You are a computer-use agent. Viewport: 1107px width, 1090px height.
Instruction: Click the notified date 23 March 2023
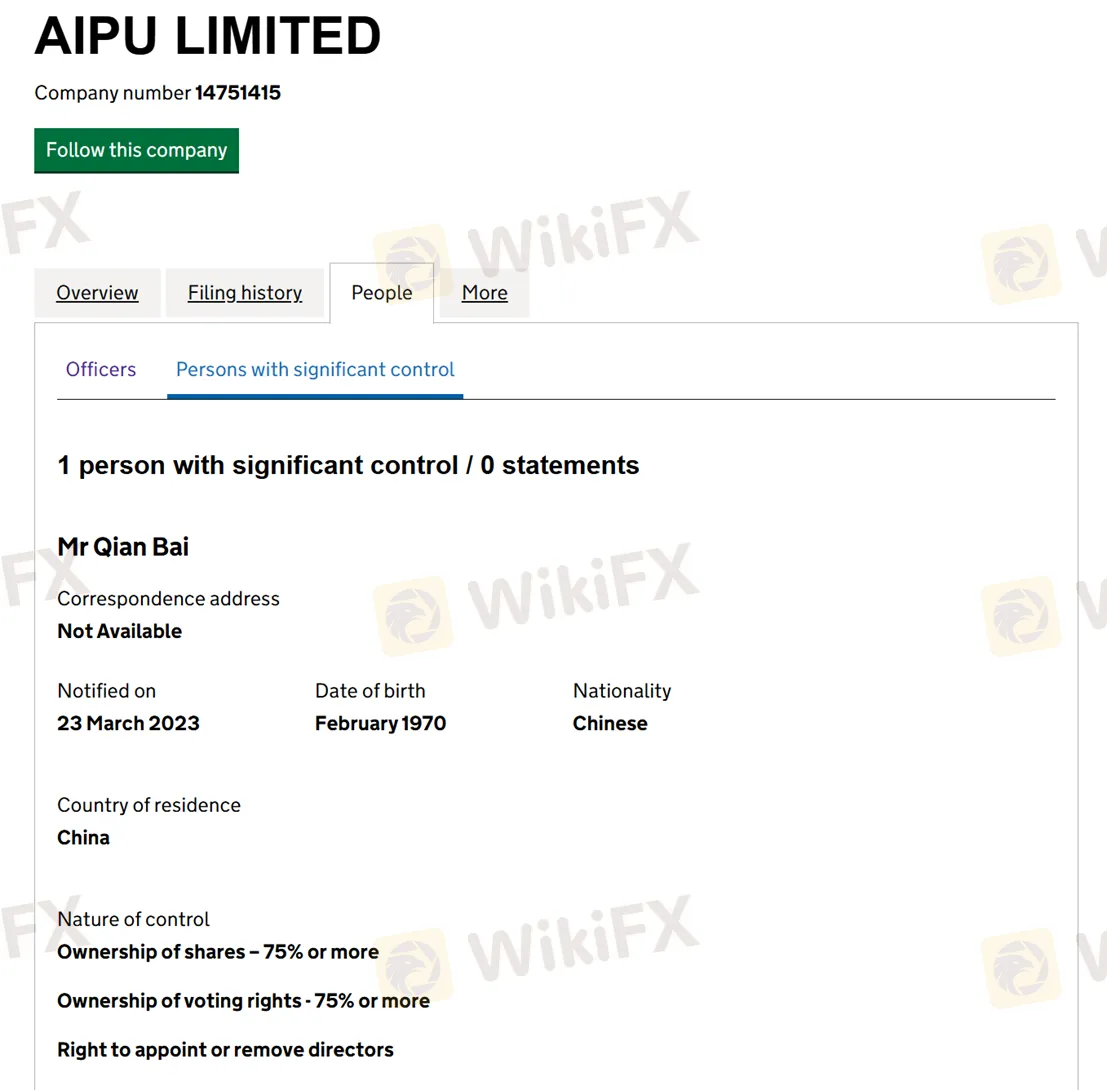click(x=128, y=723)
